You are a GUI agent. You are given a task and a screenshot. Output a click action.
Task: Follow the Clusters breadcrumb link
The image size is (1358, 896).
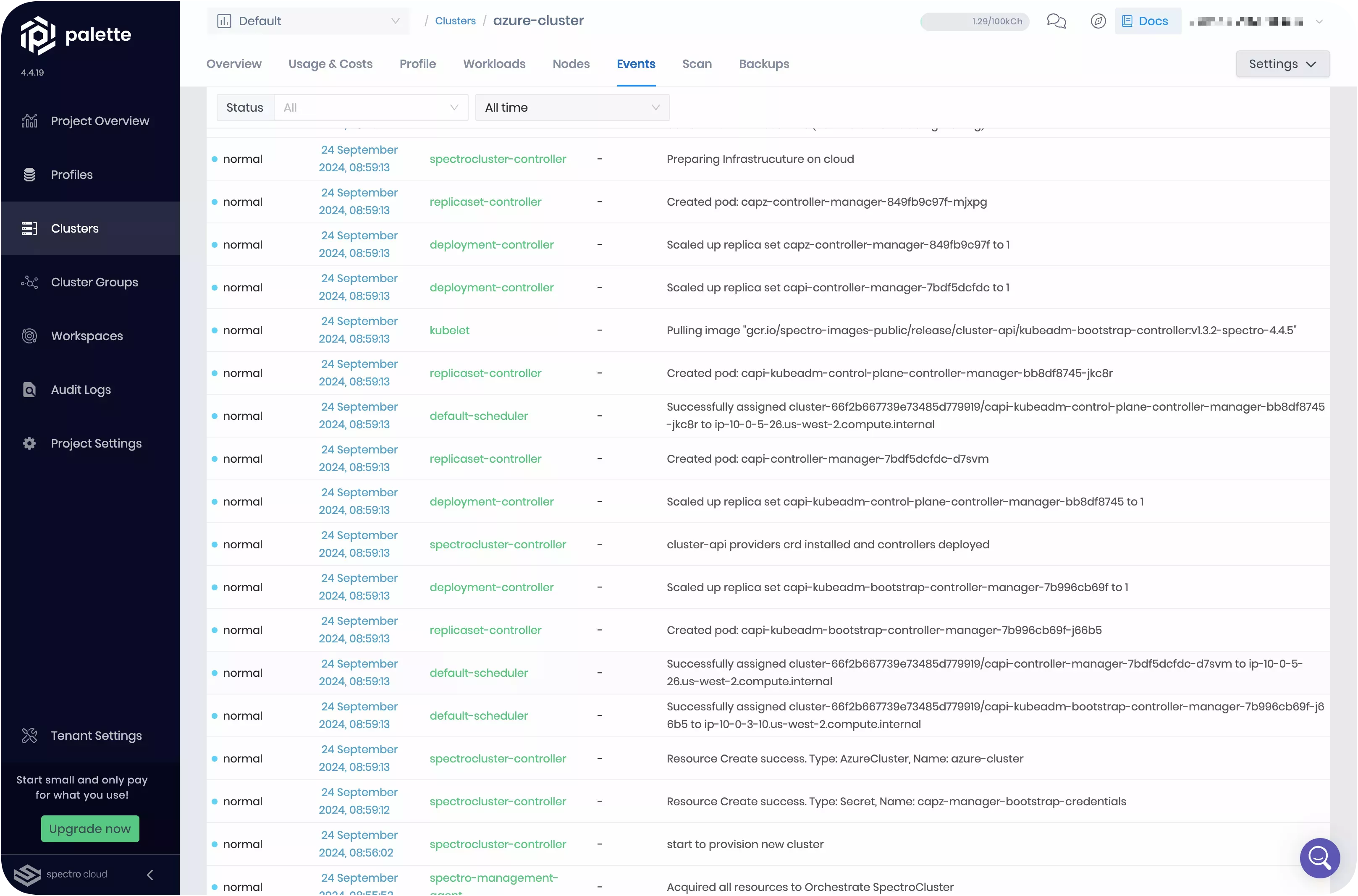pos(455,21)
